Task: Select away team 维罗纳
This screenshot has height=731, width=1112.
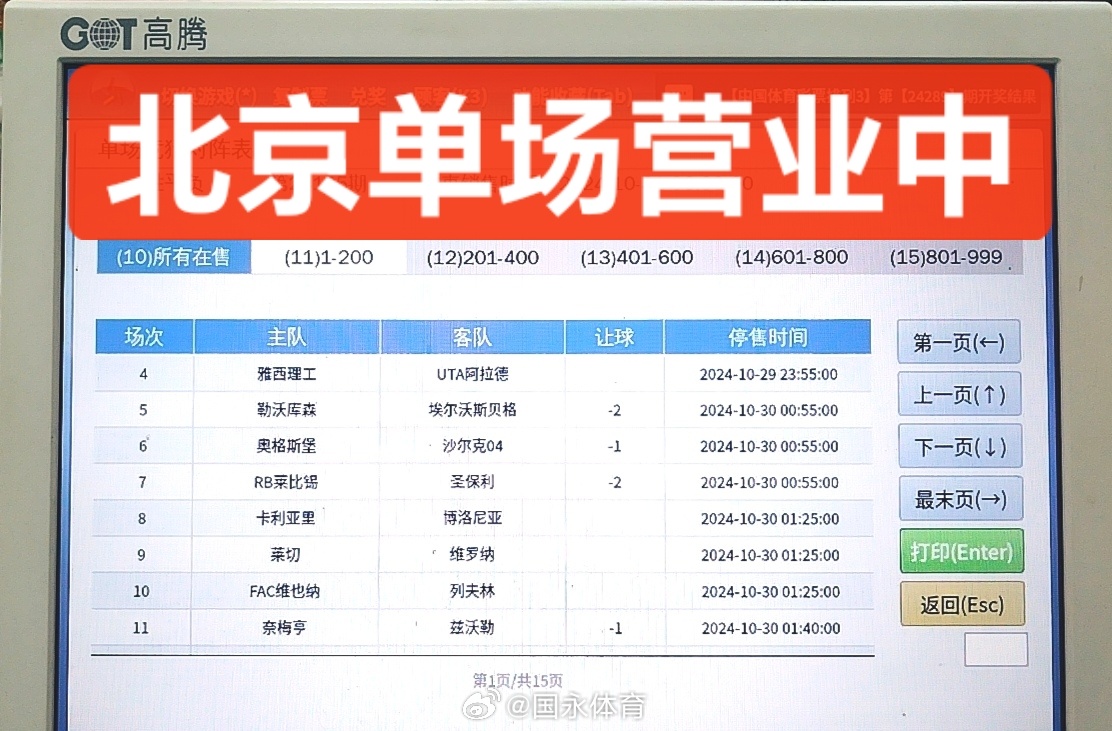Action: (x=472, y=554)
